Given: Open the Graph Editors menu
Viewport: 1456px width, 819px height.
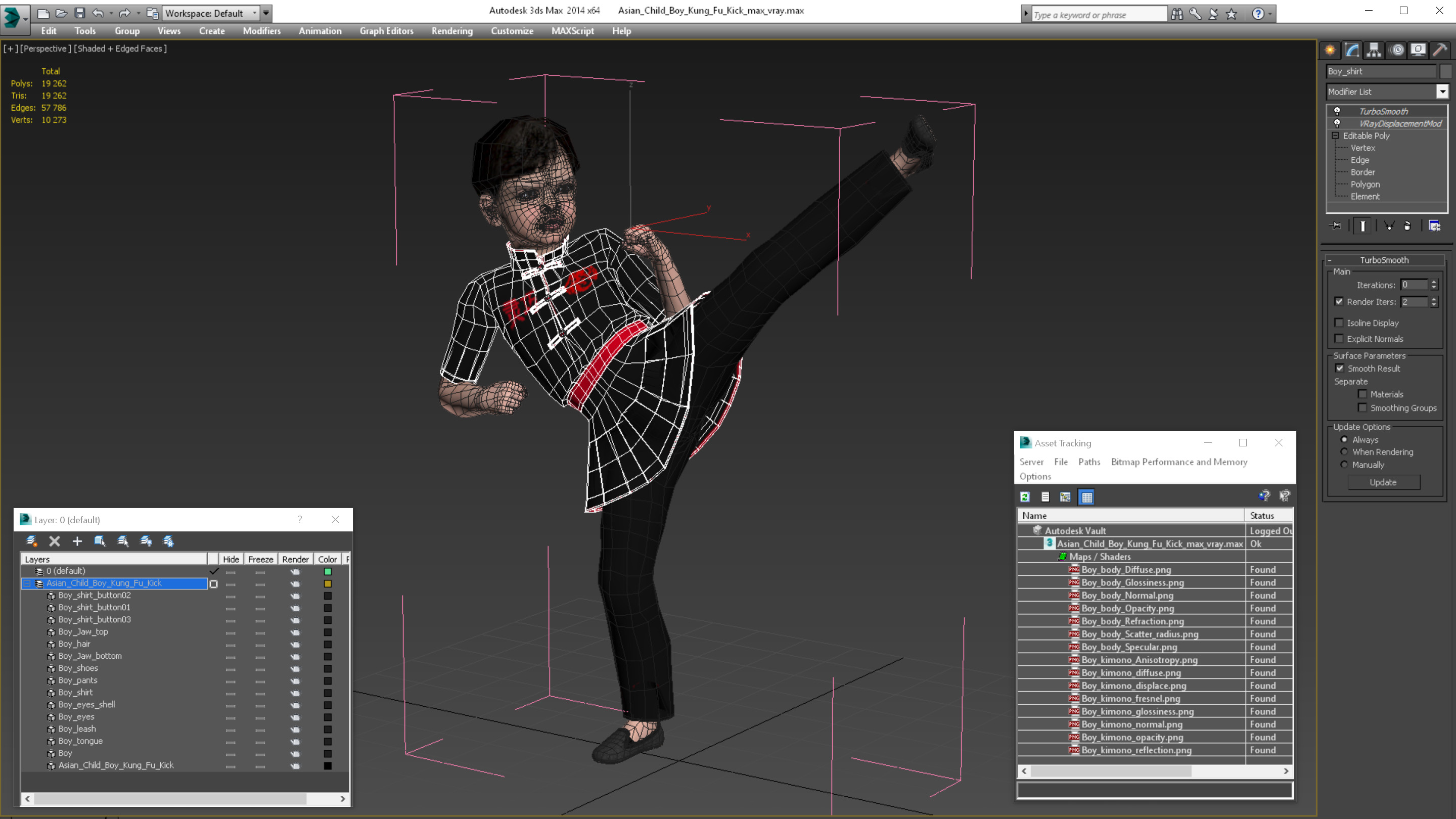Looking at the screenshot, I should click(x=386, y=31).
